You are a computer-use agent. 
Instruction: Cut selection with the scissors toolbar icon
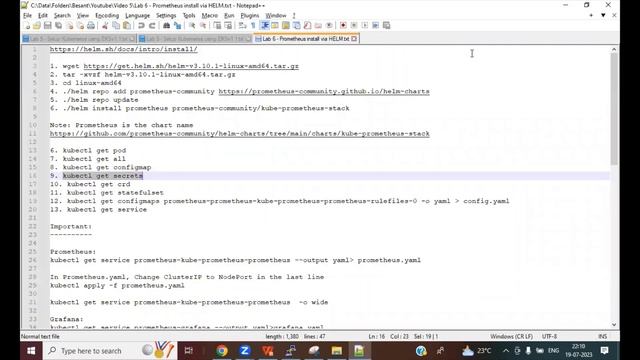click(105, 26)
